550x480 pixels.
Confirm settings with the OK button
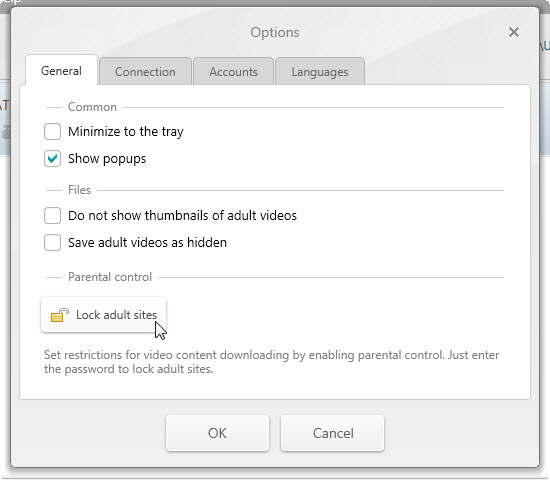pos(217,433)
